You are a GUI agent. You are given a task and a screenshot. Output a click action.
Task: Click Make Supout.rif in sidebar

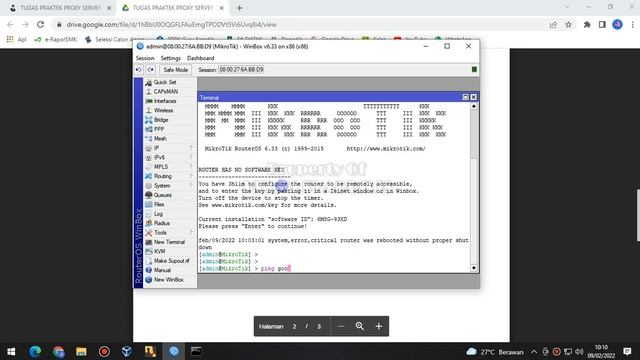[171, 260]
